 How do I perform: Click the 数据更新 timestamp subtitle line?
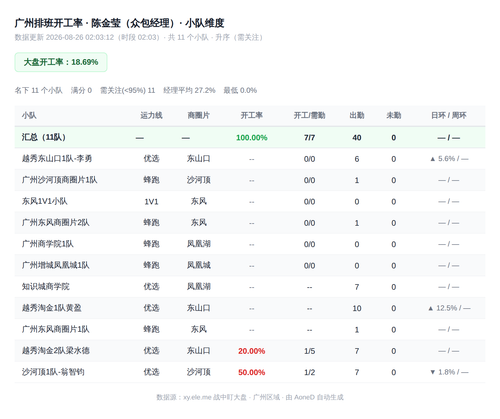(139, 37)
